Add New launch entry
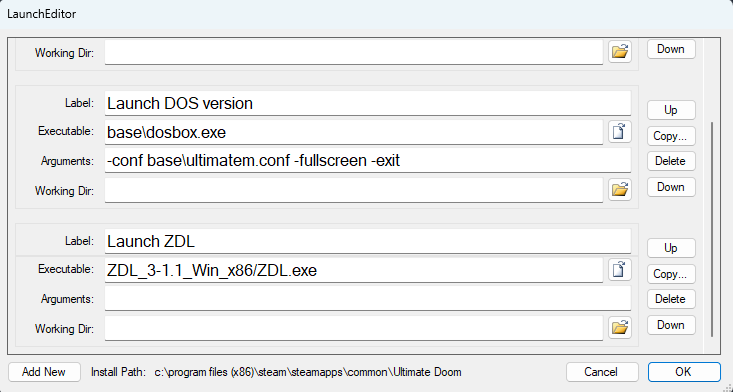The image size is (733, 392). pos(44,372)
